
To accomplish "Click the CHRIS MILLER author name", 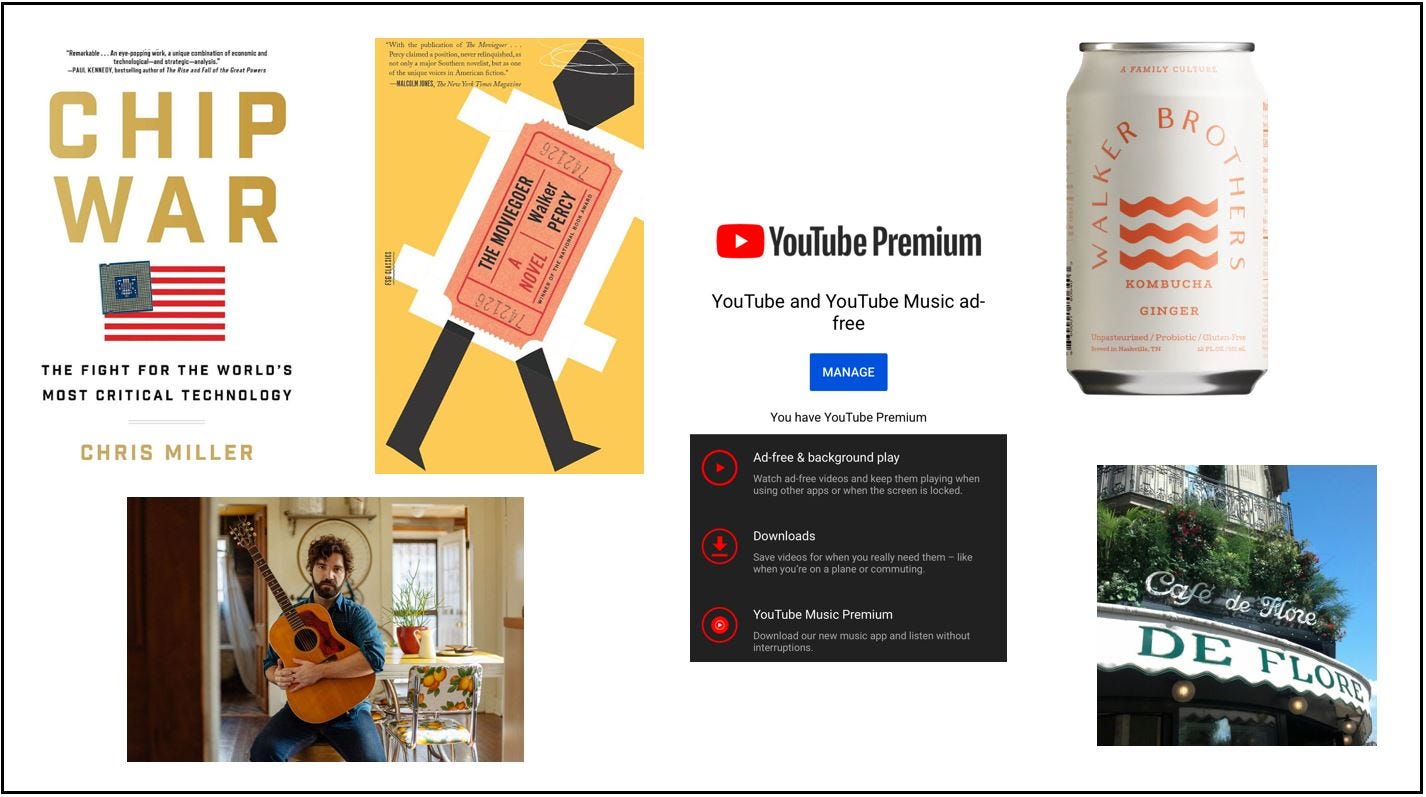I will click(x=167, y=452).
